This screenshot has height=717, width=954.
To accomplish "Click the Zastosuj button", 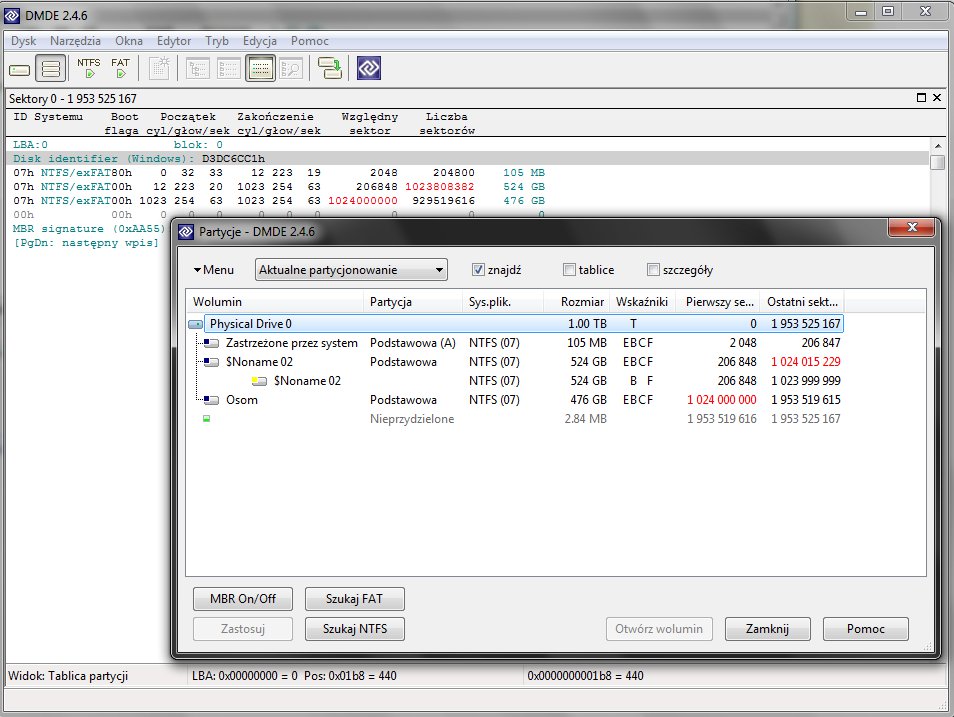I will [243, 629].
